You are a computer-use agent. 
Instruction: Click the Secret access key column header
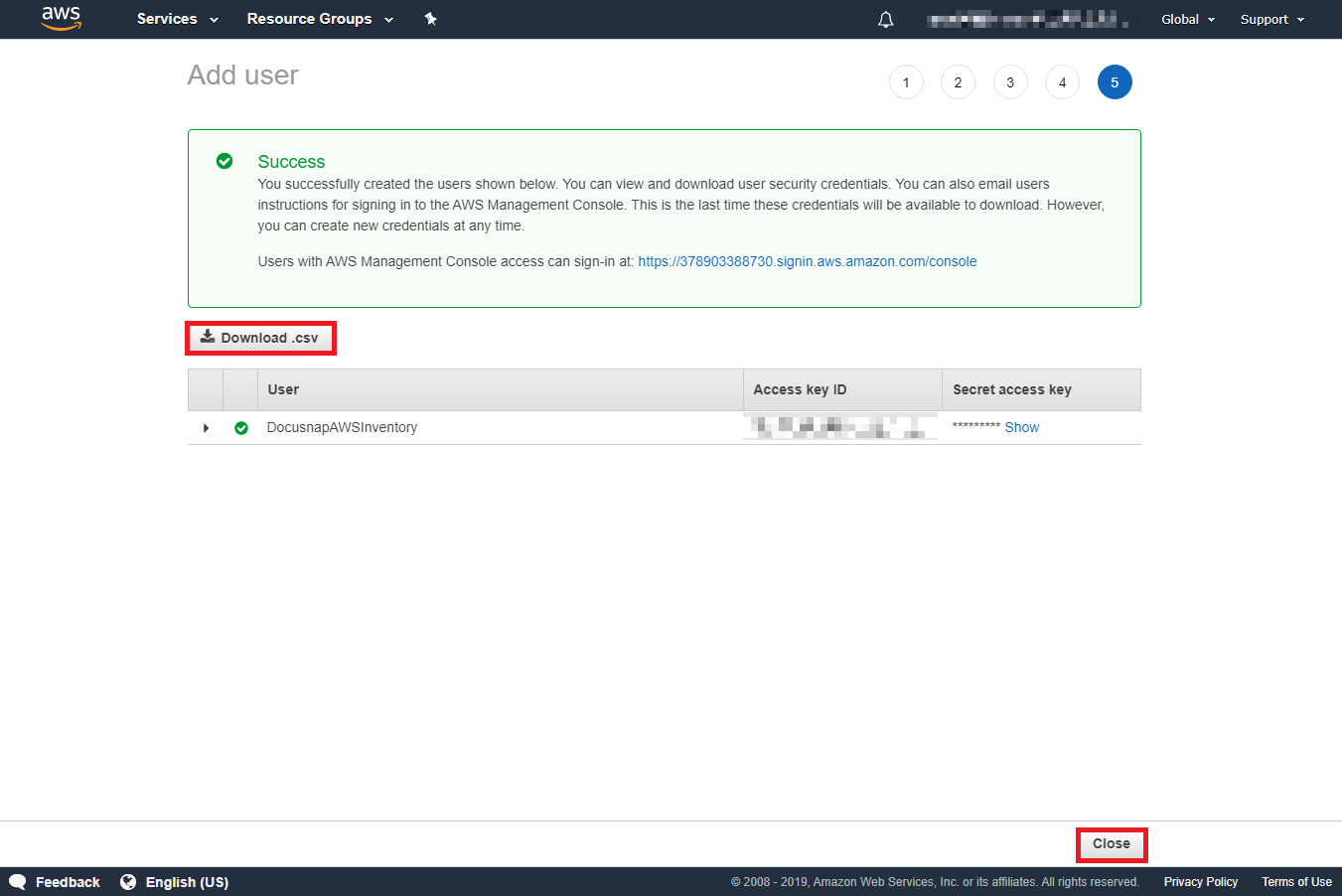[x=1041, y=389]
